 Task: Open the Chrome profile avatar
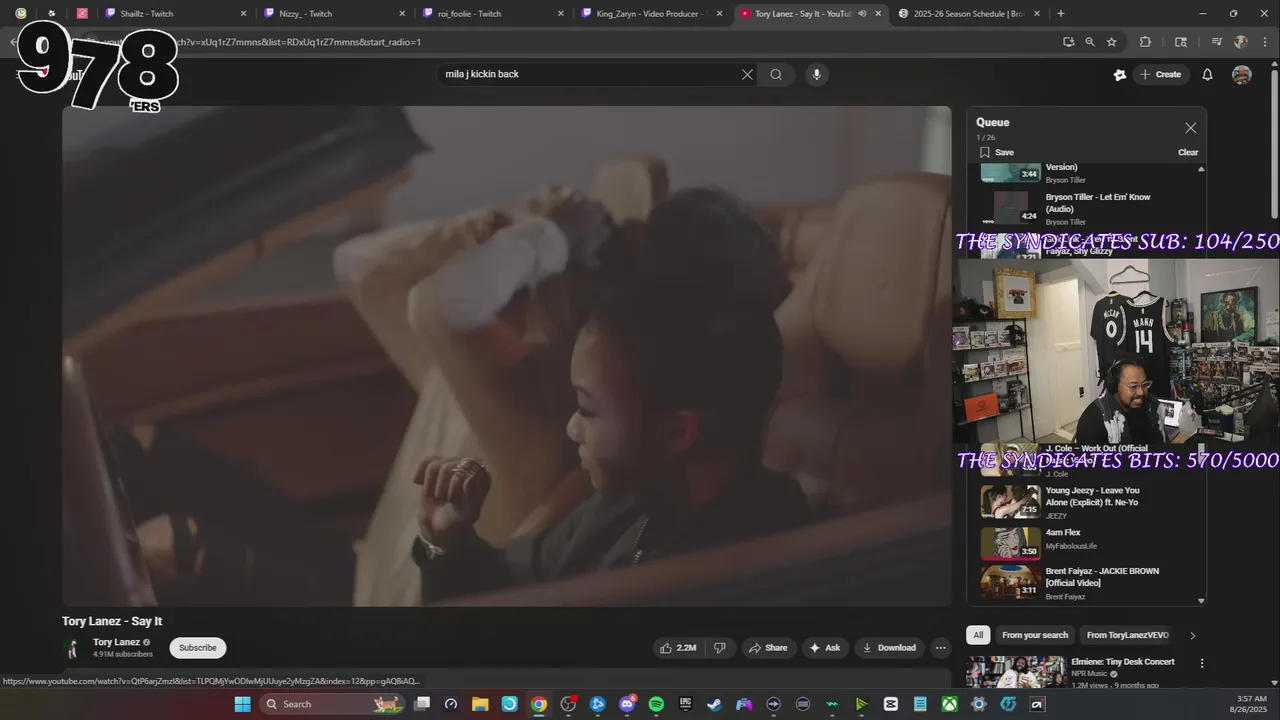pyautogui.click(x=1241, y=42)
